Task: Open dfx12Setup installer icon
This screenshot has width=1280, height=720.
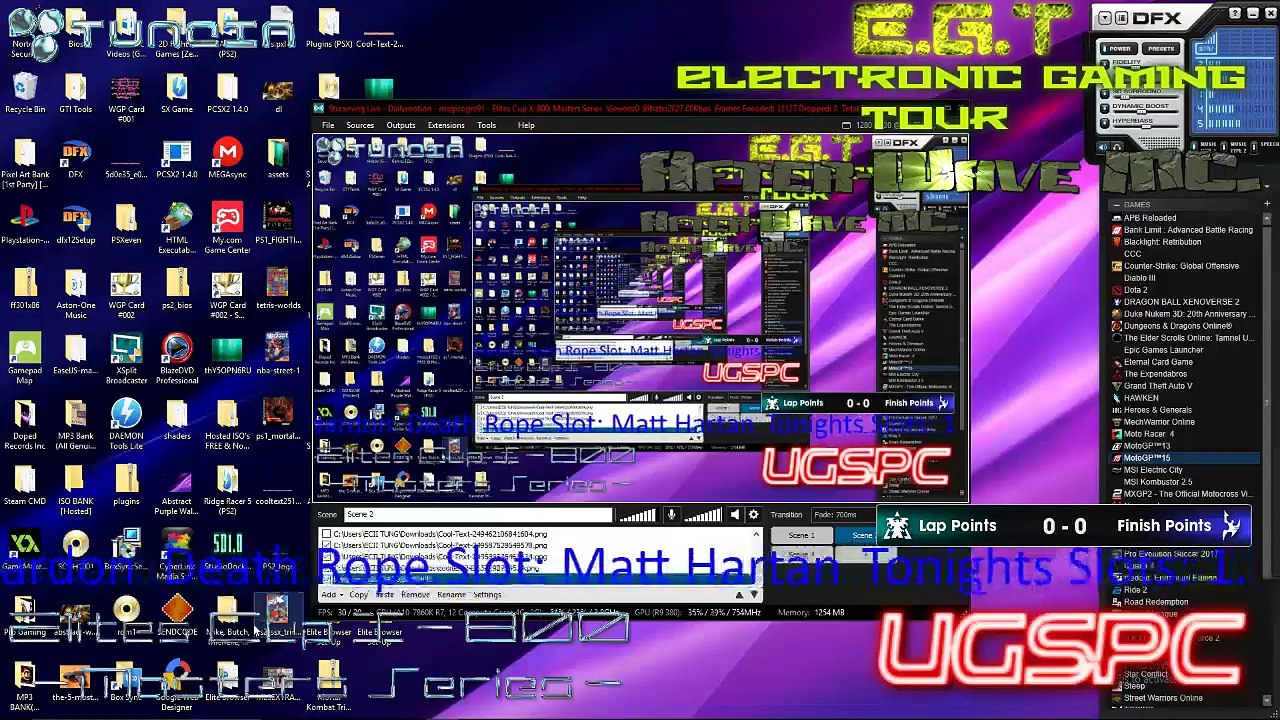Action: 76,224
